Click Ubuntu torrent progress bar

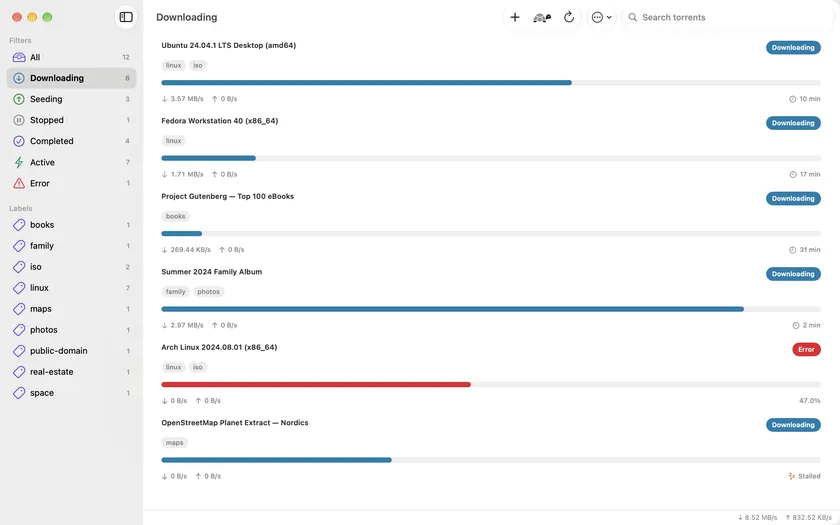point(491,82)
